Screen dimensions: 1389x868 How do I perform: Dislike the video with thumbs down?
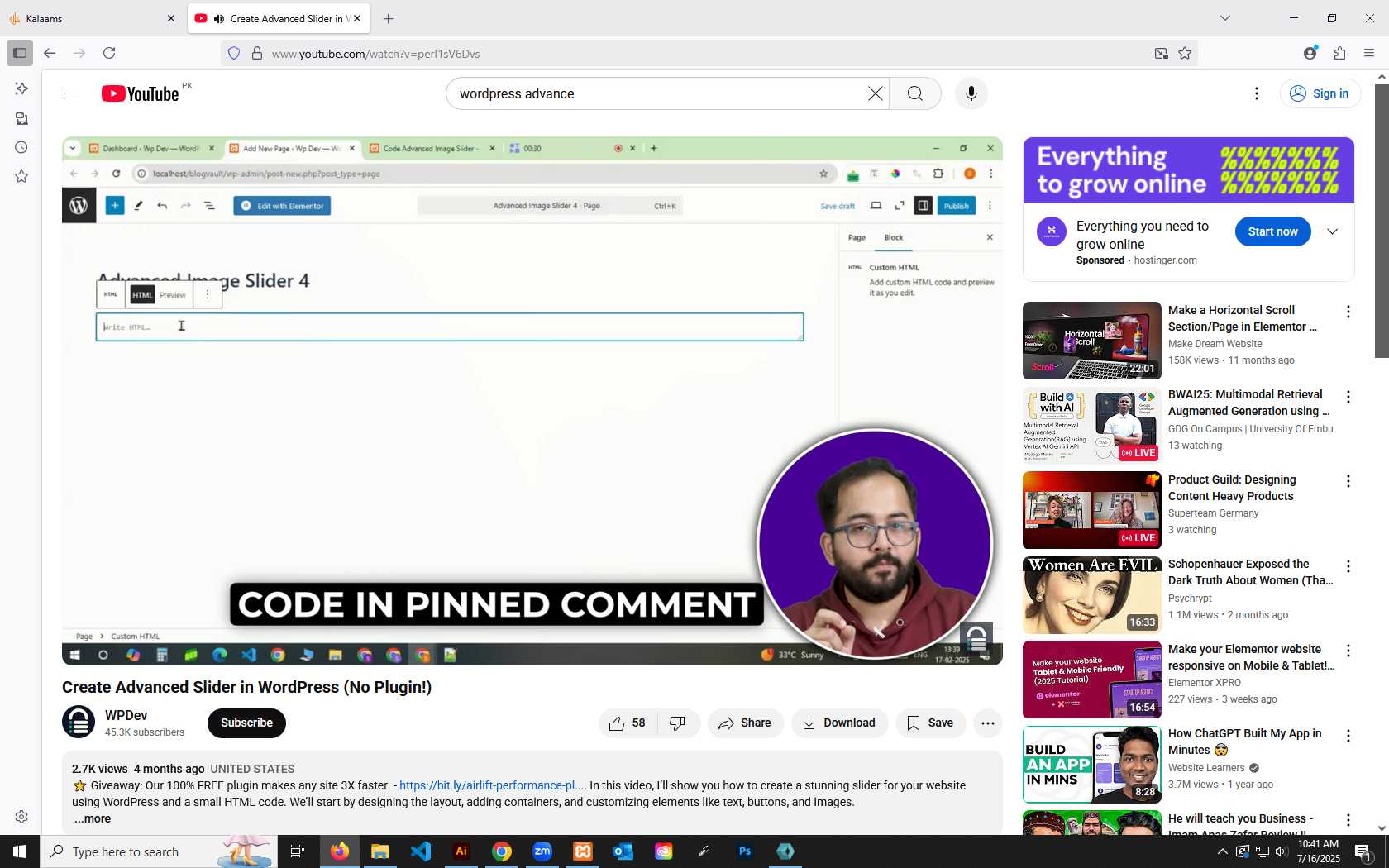tap(678, 723)
